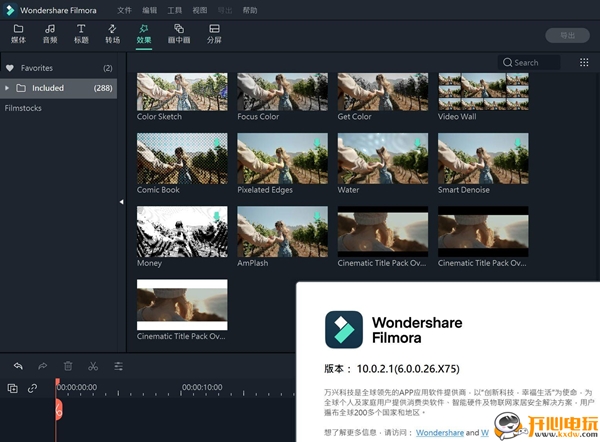Click the Filmora logo in title bar
This screenshot has width=600, height=442.
point(10,10)
